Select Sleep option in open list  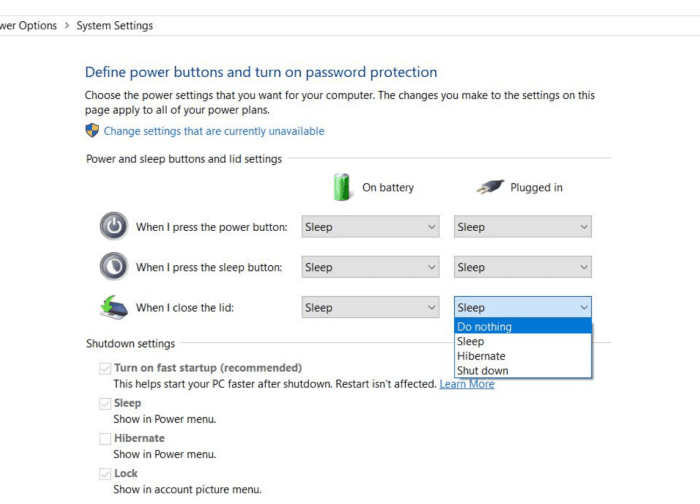tap(523, 341)
